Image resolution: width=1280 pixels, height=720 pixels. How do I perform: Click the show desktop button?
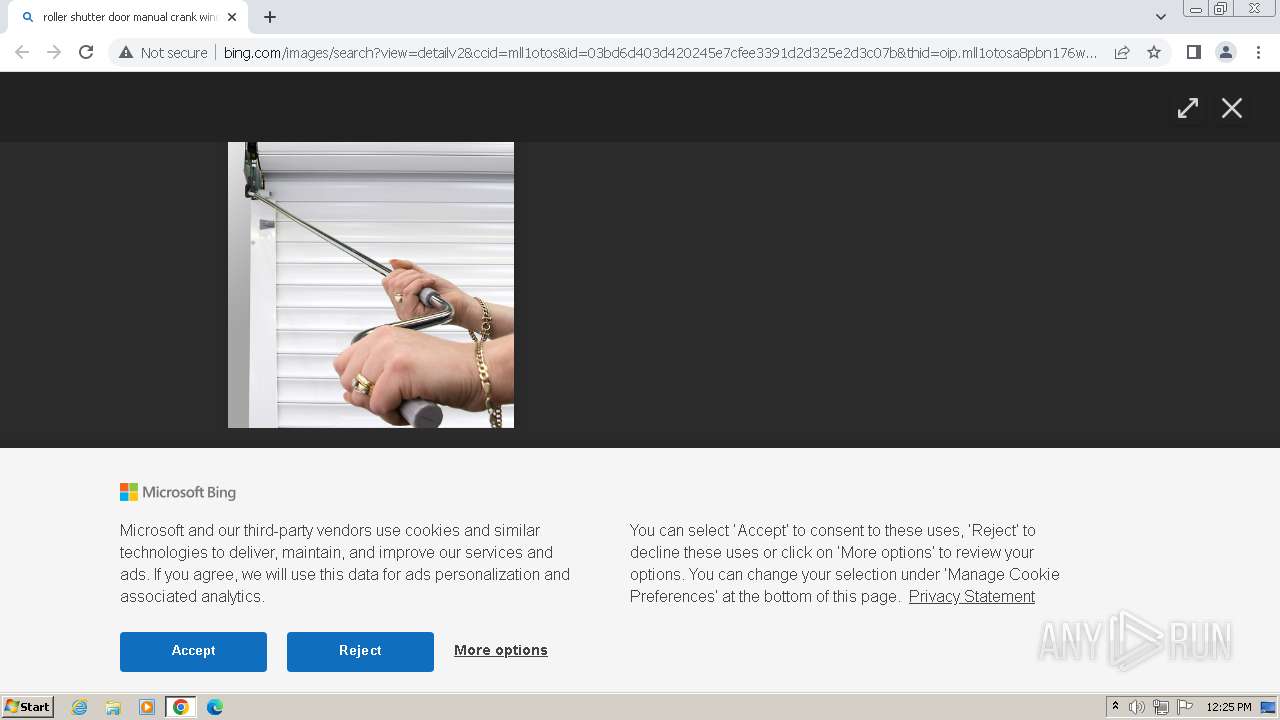pos(1268,707)
